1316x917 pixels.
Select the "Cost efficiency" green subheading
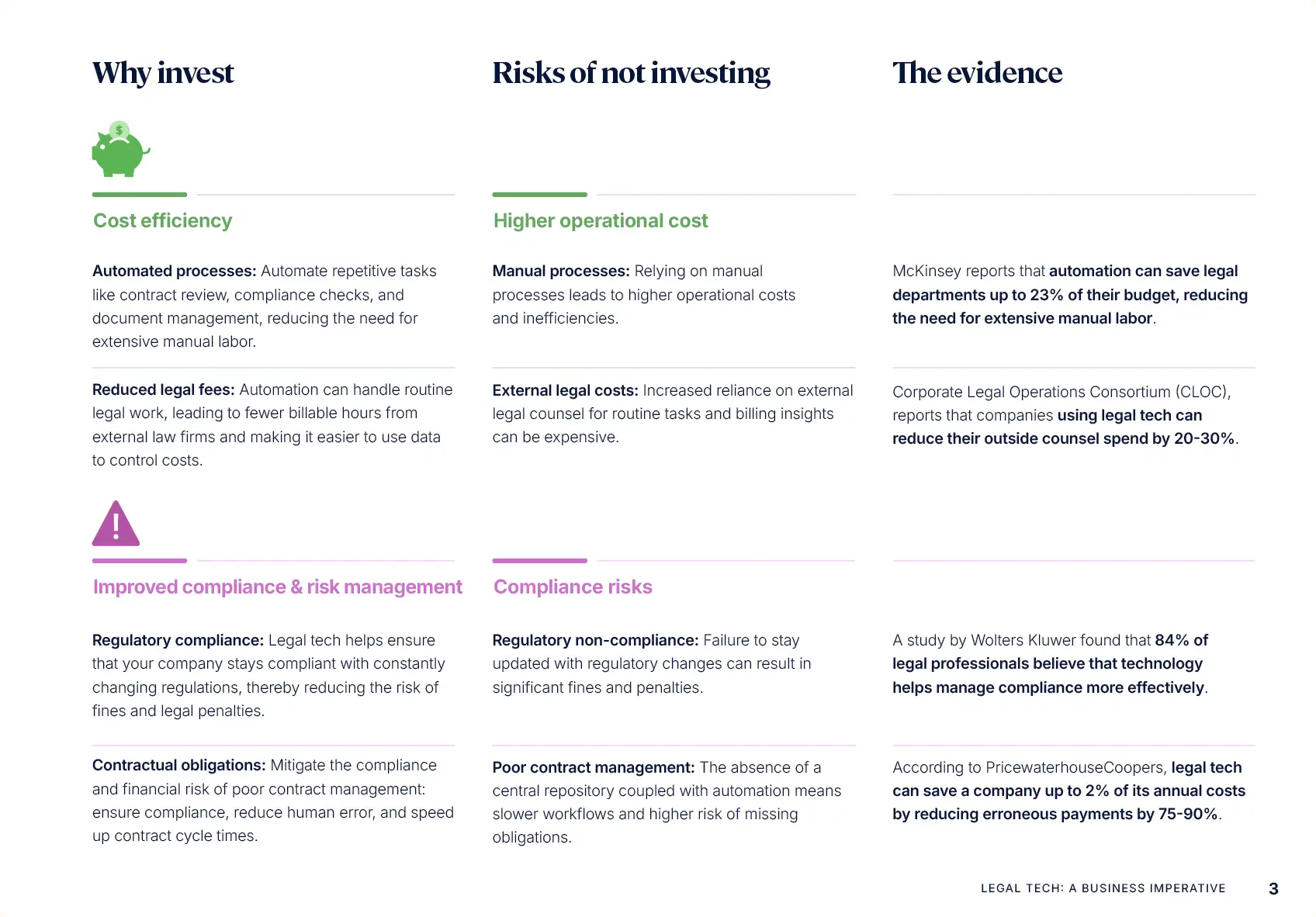[x=162, y=221]
